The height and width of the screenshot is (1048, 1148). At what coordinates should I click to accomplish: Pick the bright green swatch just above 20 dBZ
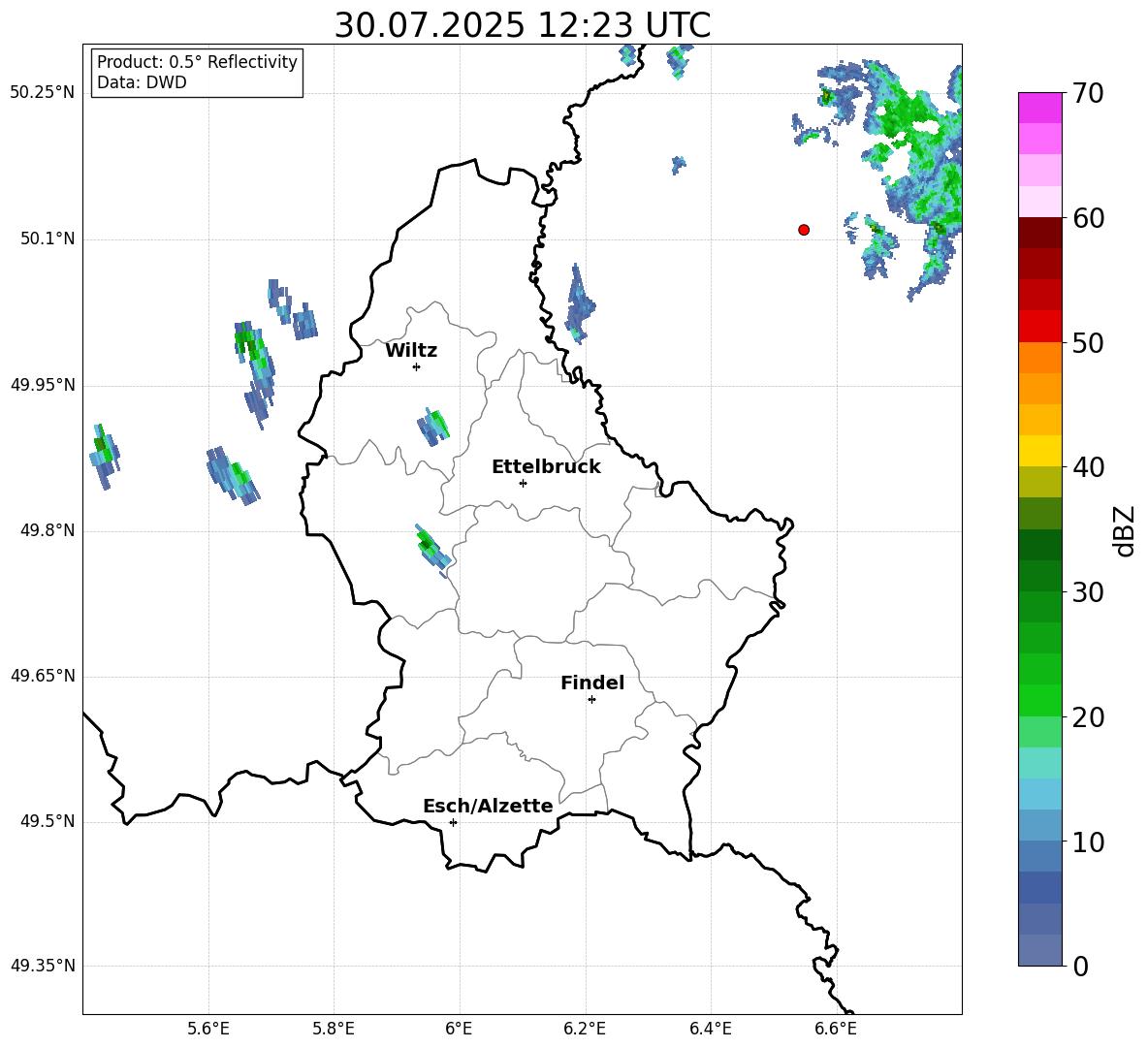click(x=1040, y=700)
